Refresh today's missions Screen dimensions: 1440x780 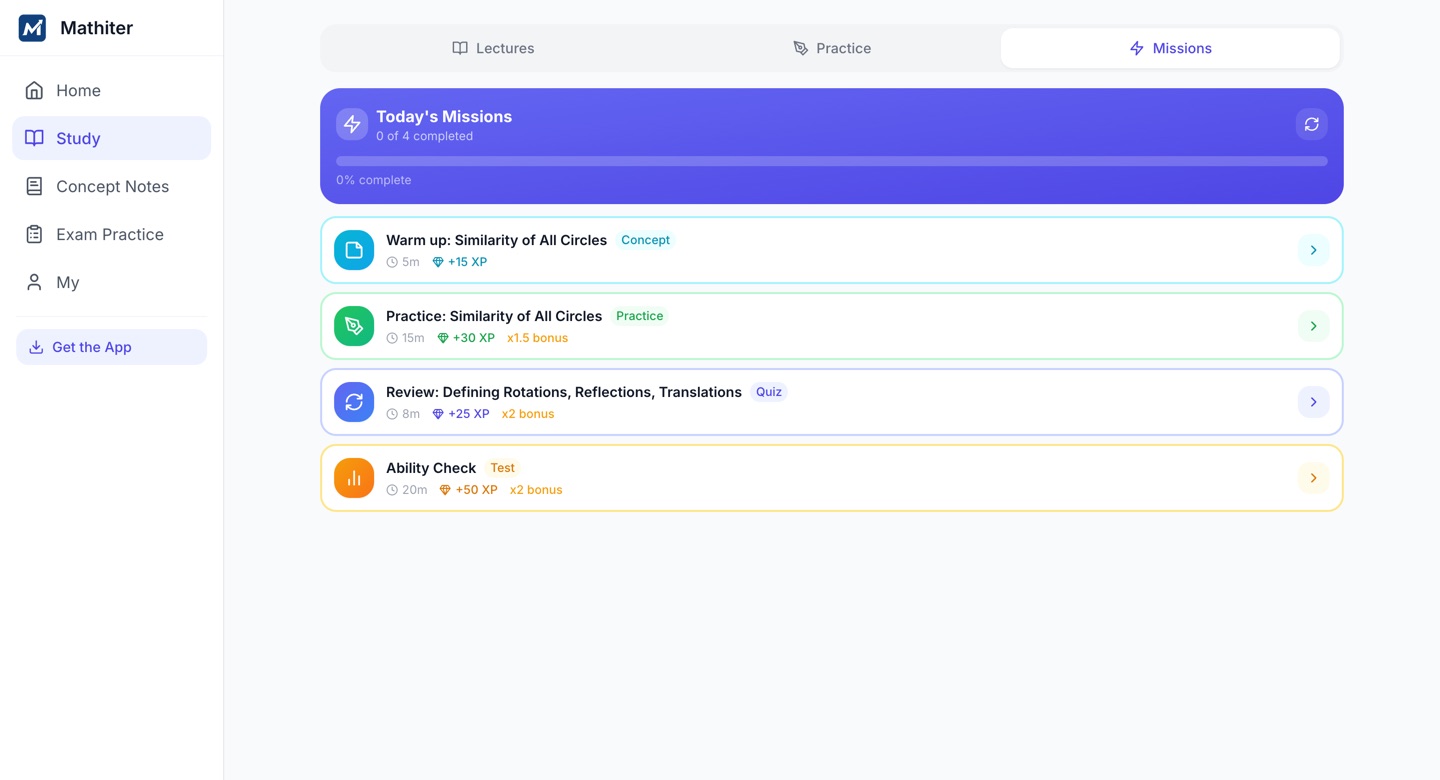(1312, 124)
